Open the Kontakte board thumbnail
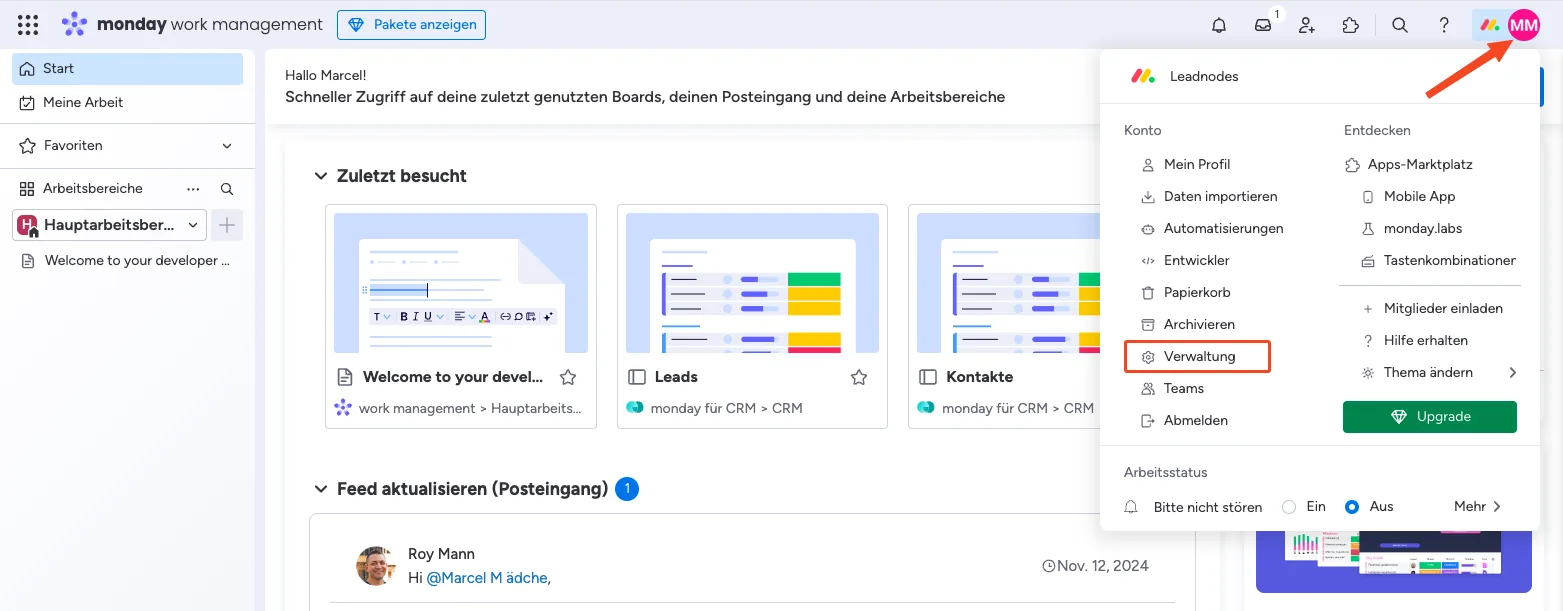Screen dimensions: 1563x611 point(1006,283)
